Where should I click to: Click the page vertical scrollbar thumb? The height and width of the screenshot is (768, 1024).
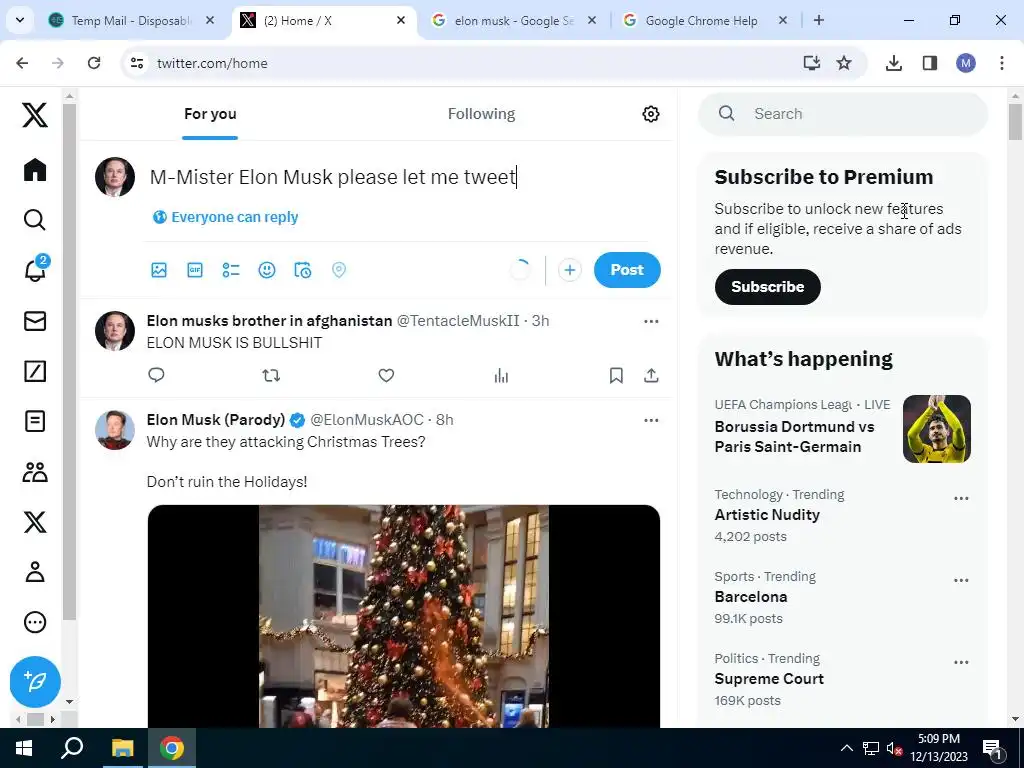tap(1015, 121)
